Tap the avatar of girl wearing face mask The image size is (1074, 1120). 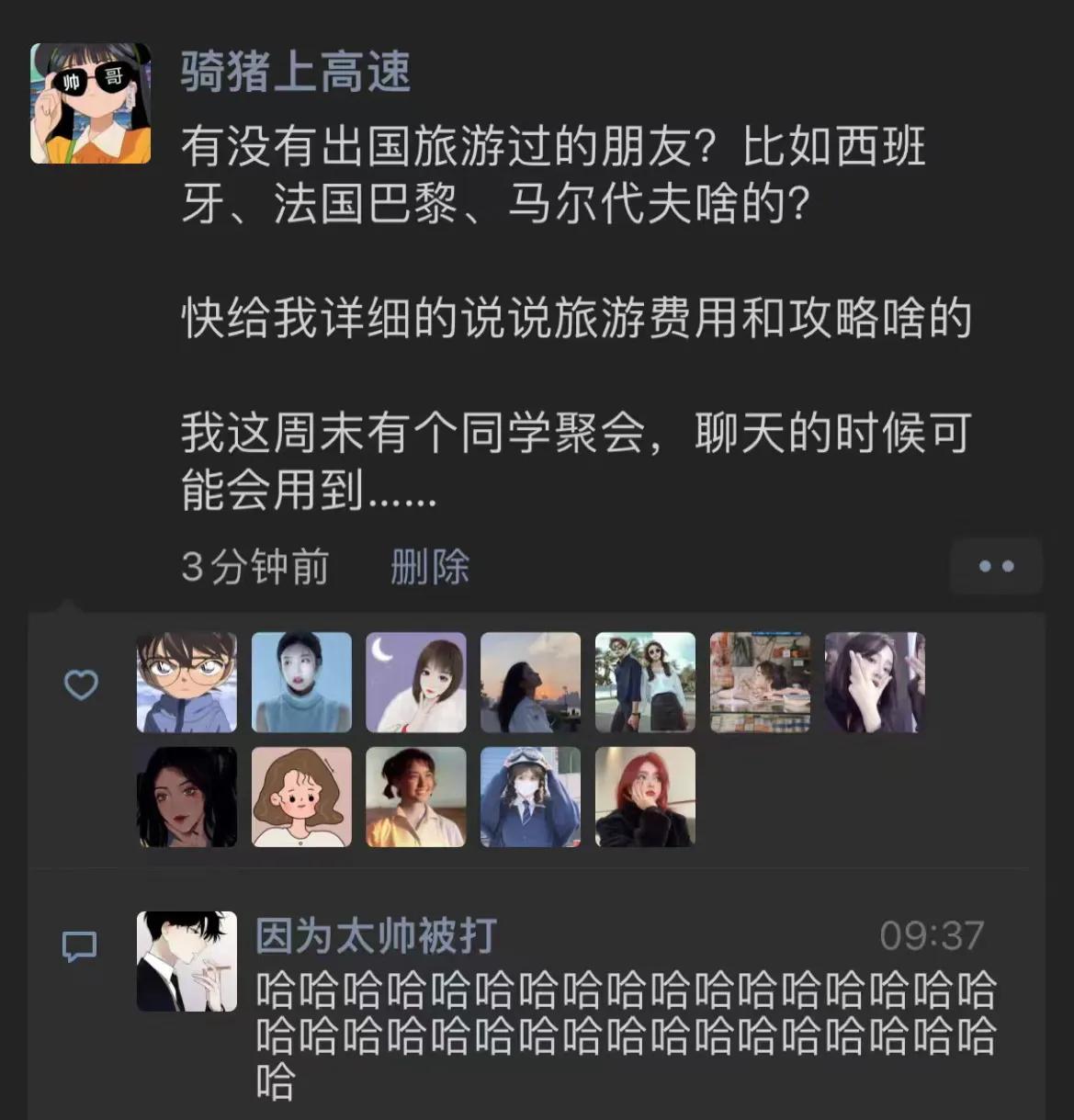530,797
